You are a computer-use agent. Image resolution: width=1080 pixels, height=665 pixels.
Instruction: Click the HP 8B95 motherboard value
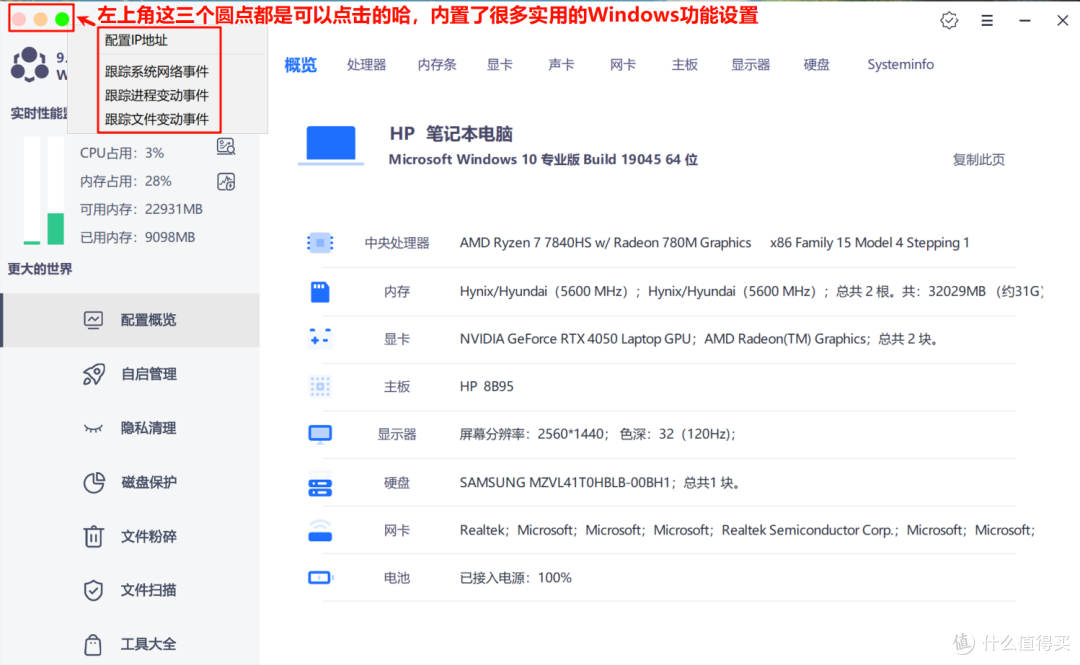[x=486, y=387]
